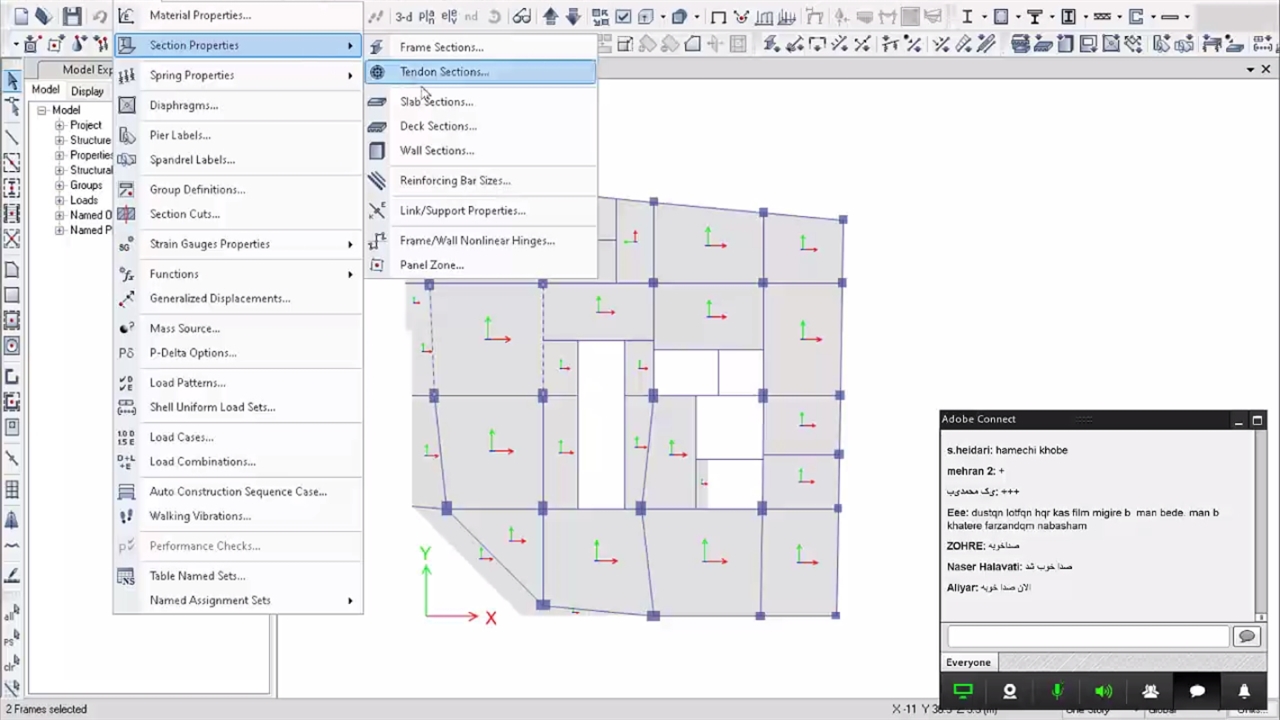Screen dimensions: 1280x720
Task: Open Wall Sections dialog
Action: point(436,151)
